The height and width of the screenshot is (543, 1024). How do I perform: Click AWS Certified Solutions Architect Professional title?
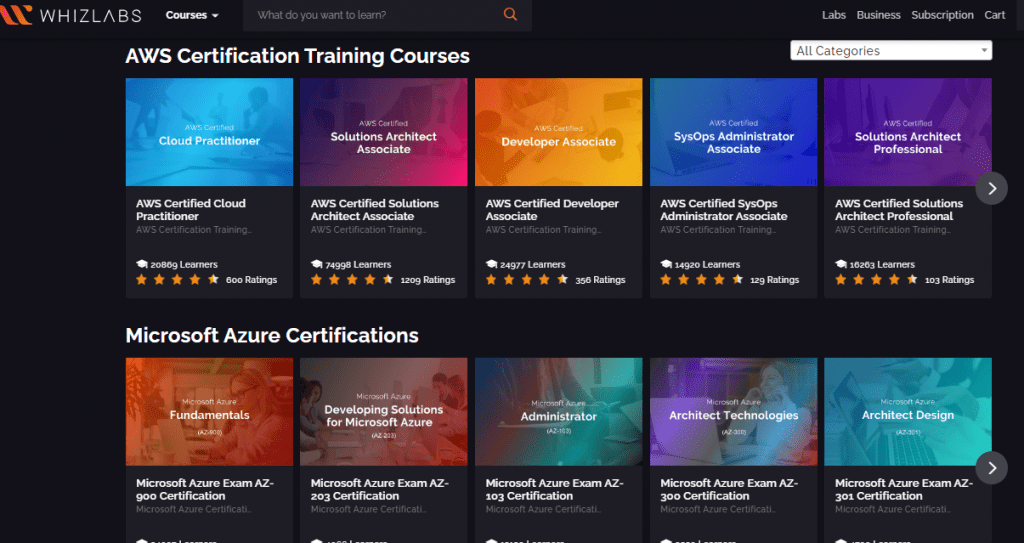pos(899,210)
